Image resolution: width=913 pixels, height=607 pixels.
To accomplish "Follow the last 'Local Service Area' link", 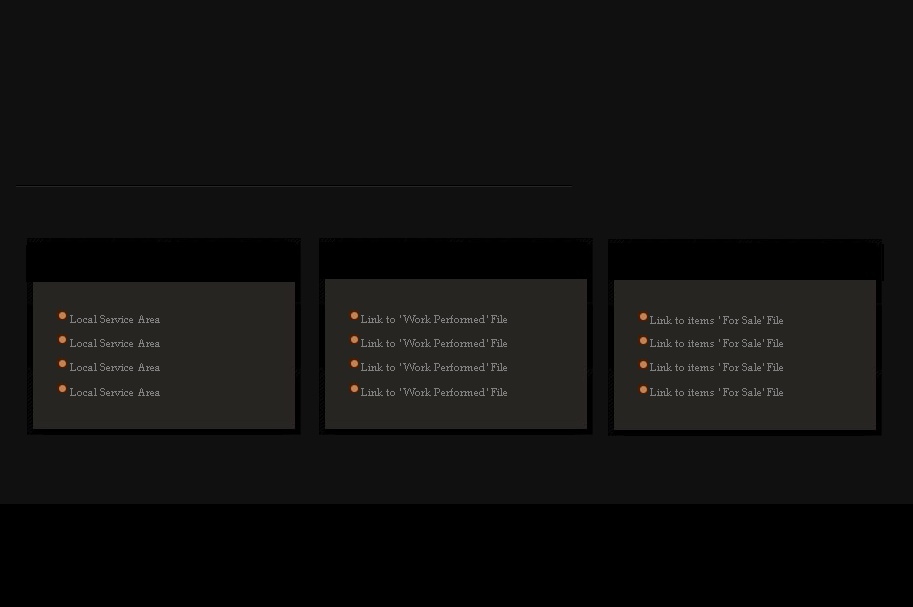I will [x=114, y=393].
